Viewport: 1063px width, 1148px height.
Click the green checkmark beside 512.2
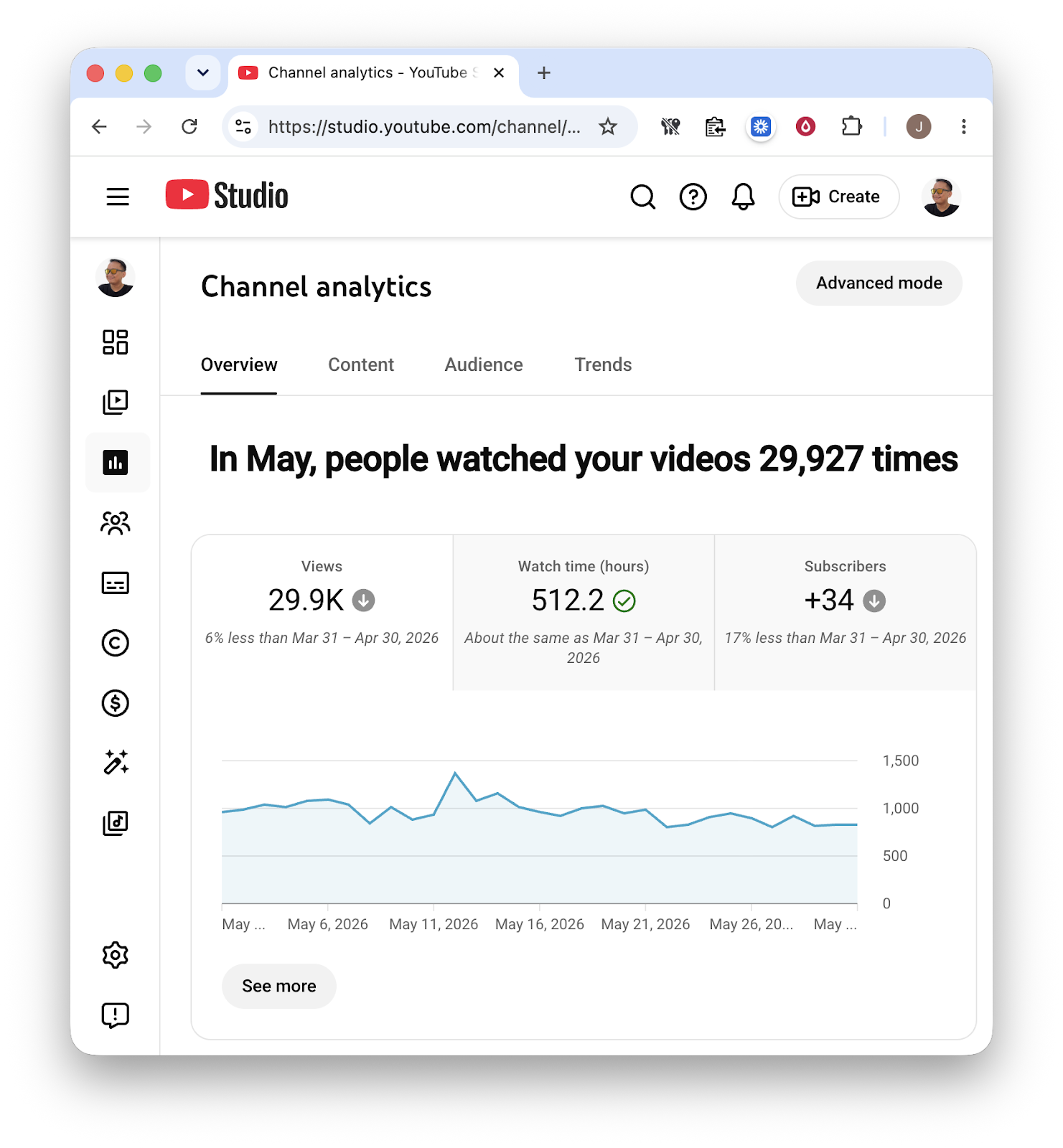pos(624,601)
